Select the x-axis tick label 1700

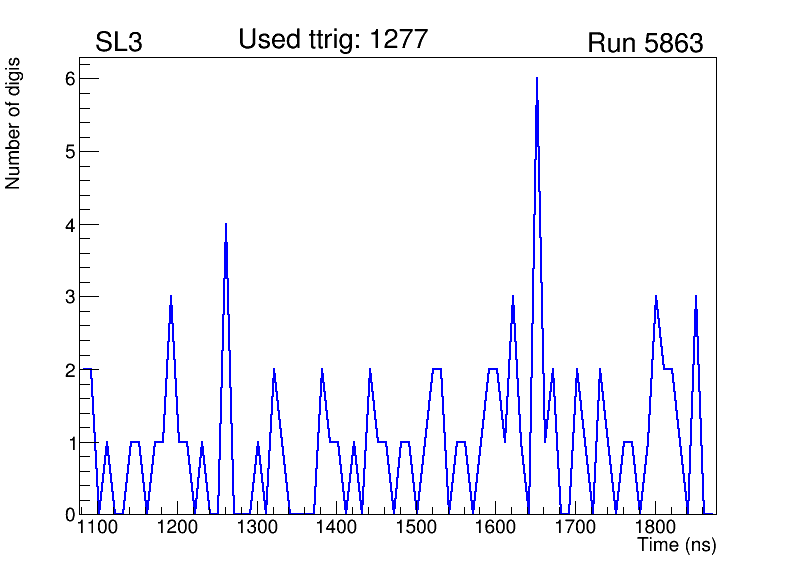pos(576,528)
